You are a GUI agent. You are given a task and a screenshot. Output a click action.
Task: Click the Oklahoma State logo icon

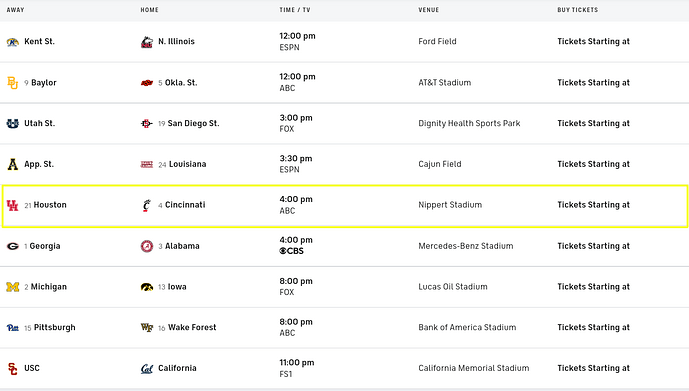[x=147, y=83]
